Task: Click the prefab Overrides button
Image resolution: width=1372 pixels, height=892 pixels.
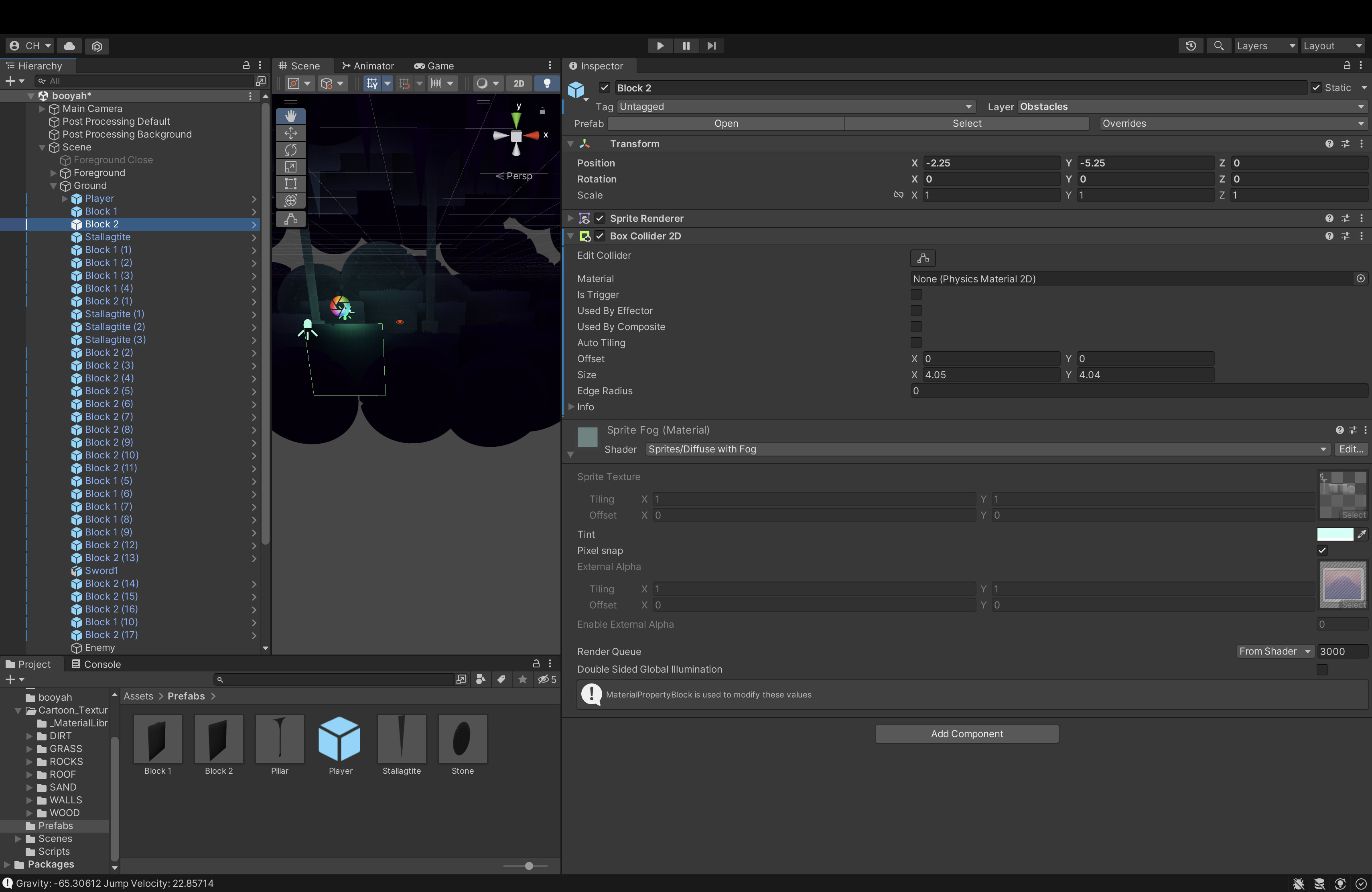Action: point(1232,123)
